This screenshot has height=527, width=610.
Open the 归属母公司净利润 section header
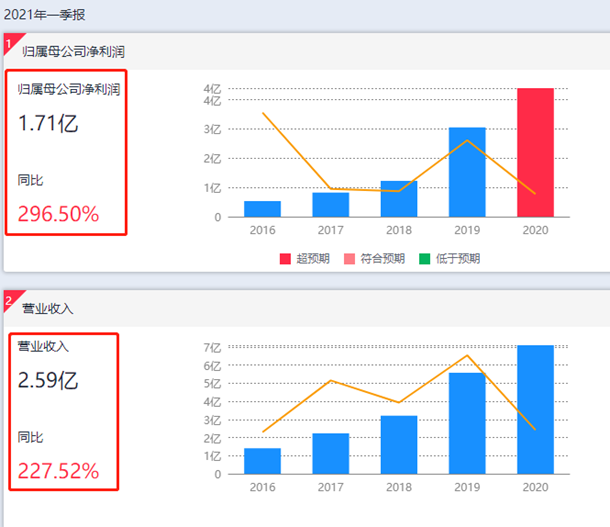pos(73,51)
